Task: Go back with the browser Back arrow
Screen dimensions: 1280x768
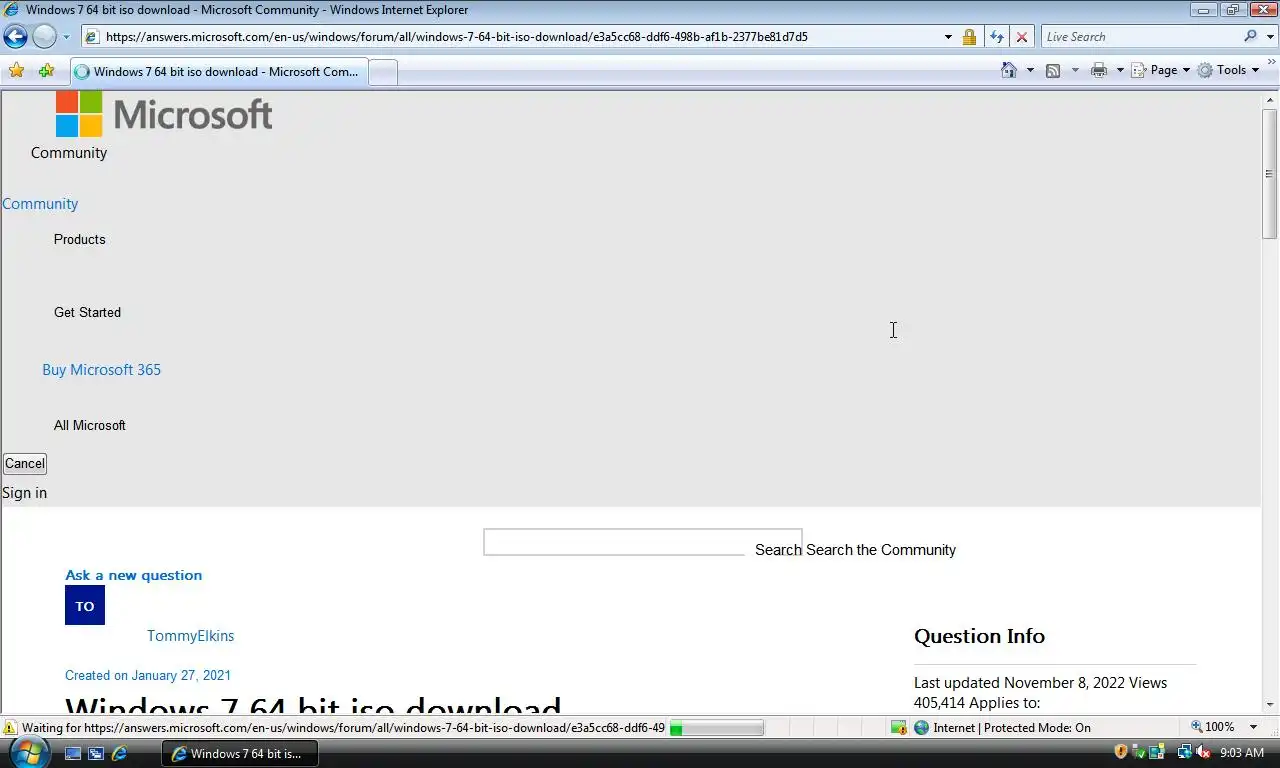Action: tap(15, 37)
